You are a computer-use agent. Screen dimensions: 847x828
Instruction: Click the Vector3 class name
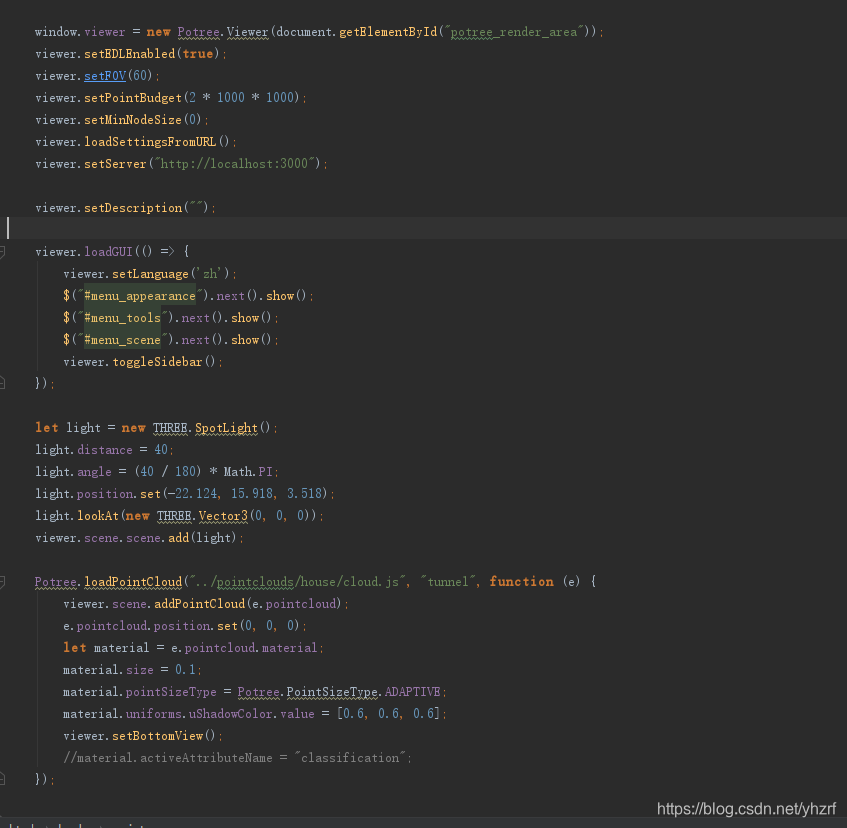coord(223,516)
